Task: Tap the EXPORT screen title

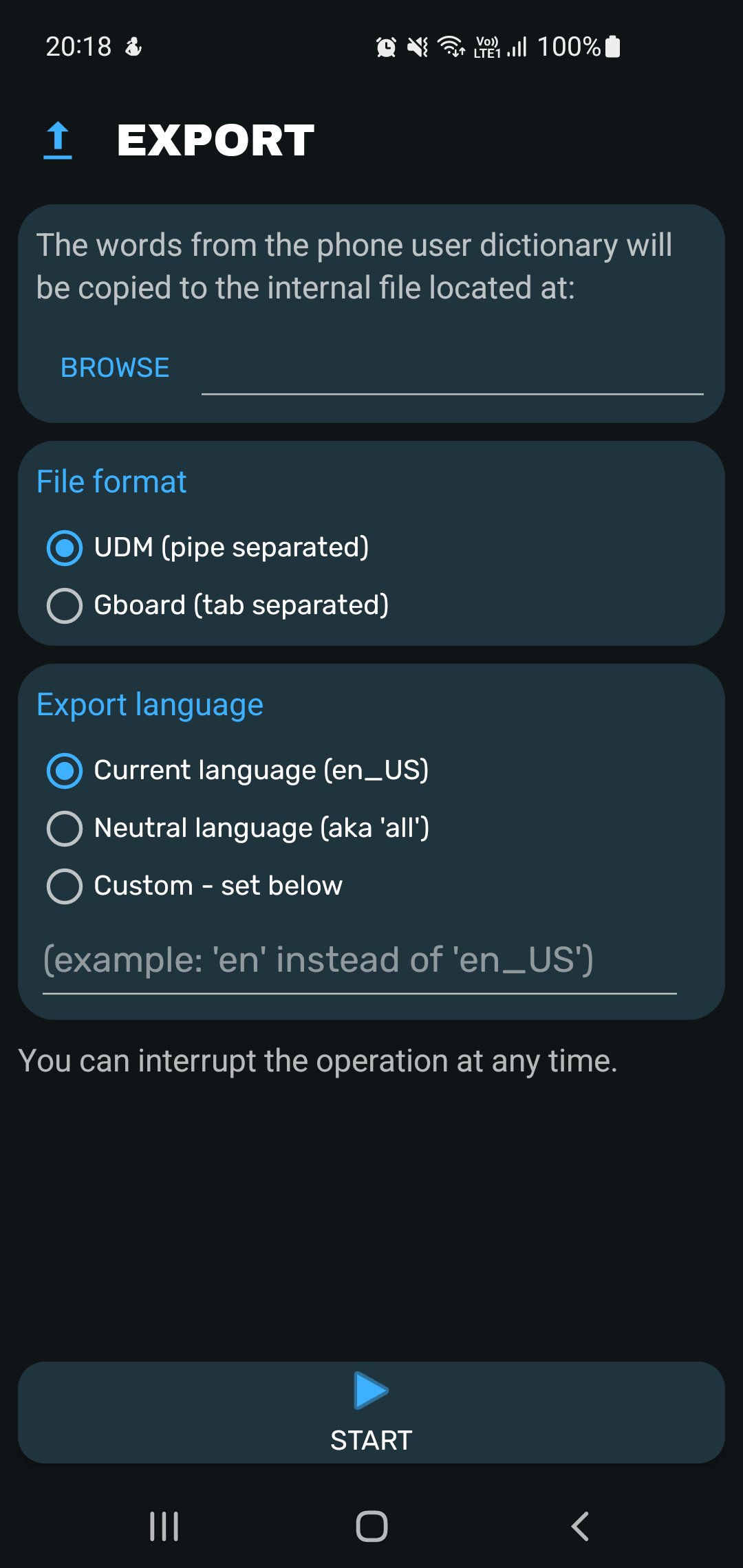Action: tap(215, 140)
